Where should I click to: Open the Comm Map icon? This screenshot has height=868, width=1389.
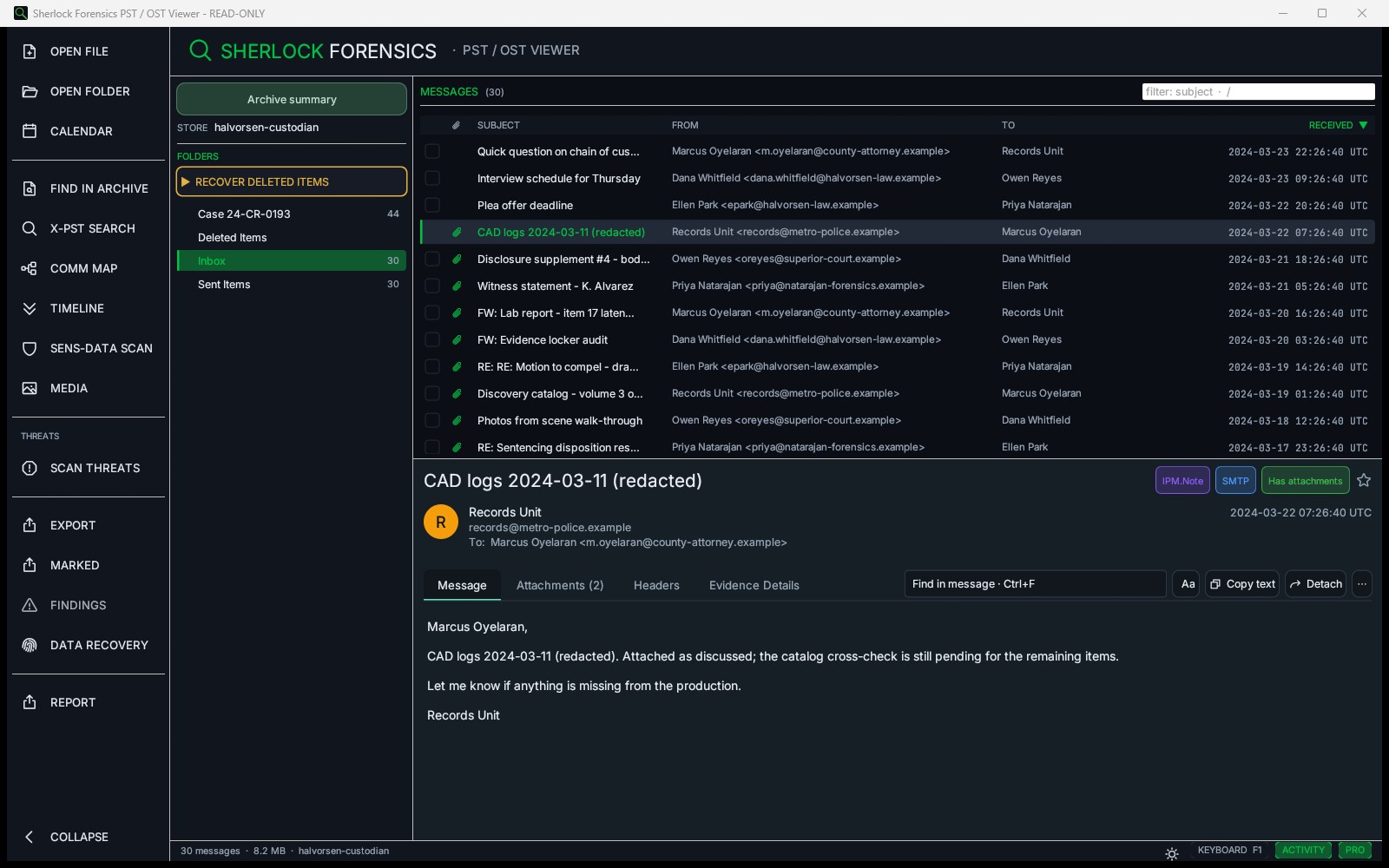tap(30, 268)
